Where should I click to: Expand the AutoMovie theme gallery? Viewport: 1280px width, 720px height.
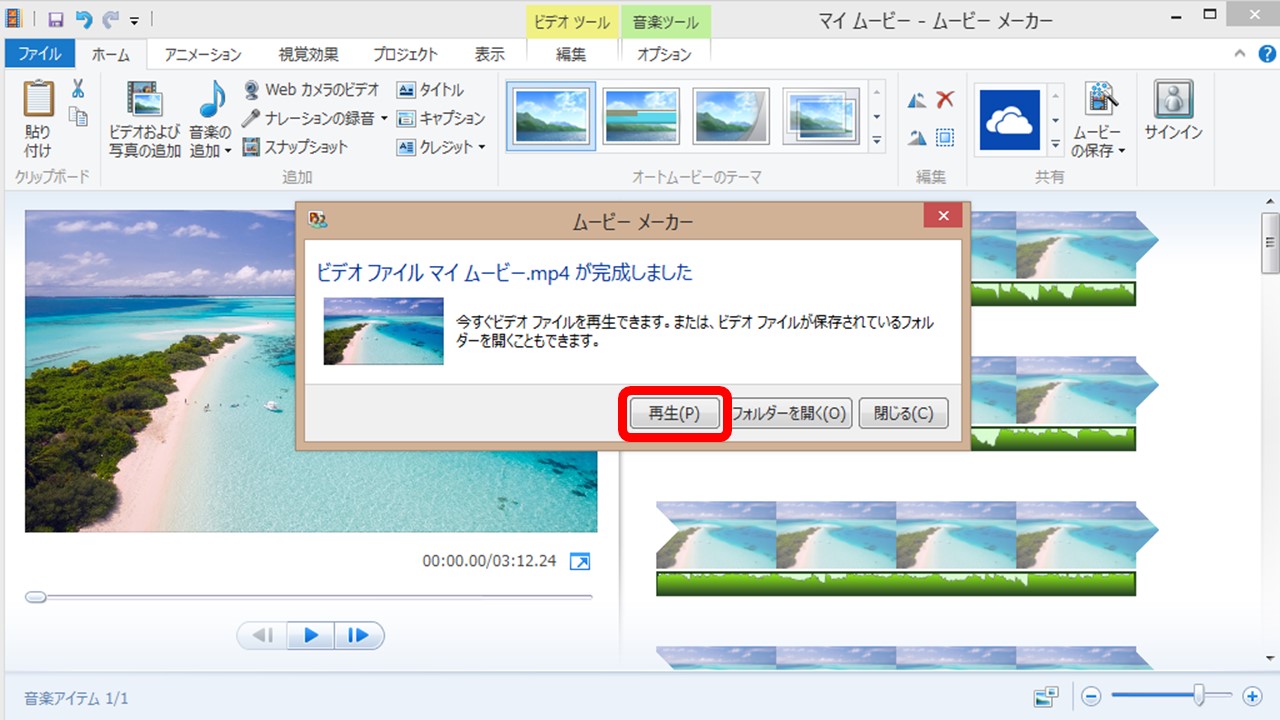point(877,141)
